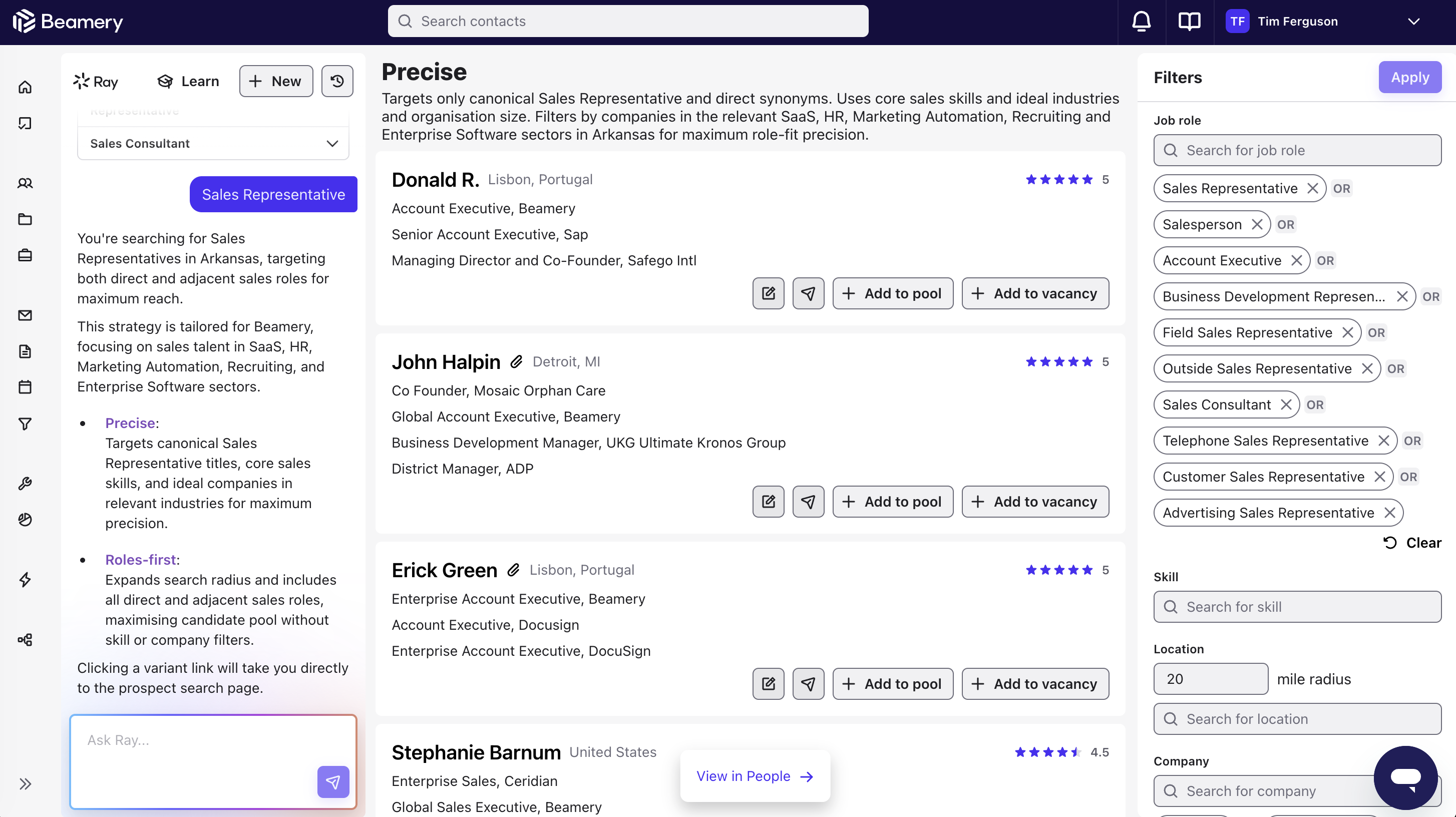Edit note for Donald R.

[768, 293]
